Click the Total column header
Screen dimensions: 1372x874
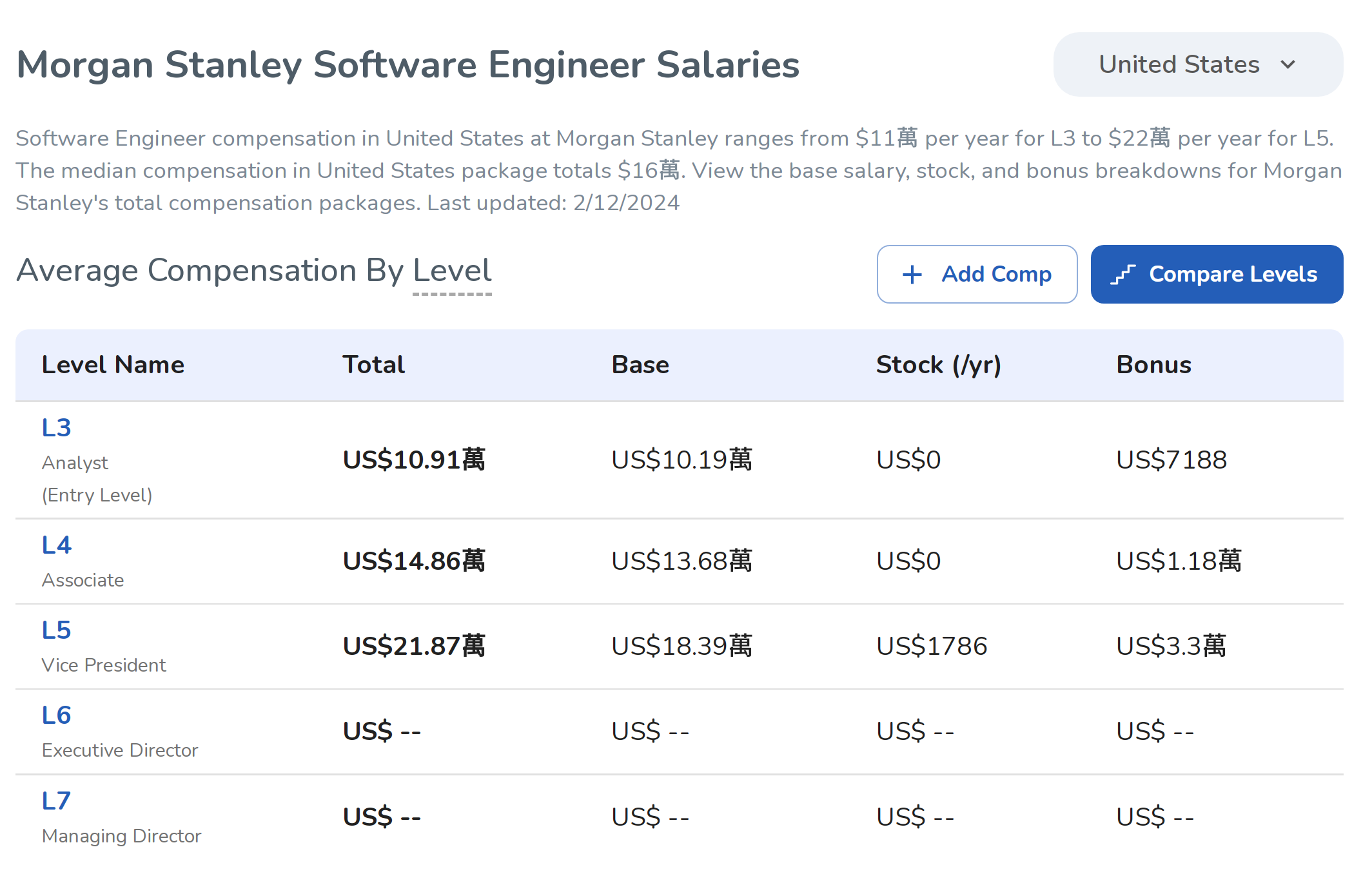point(373,365)
